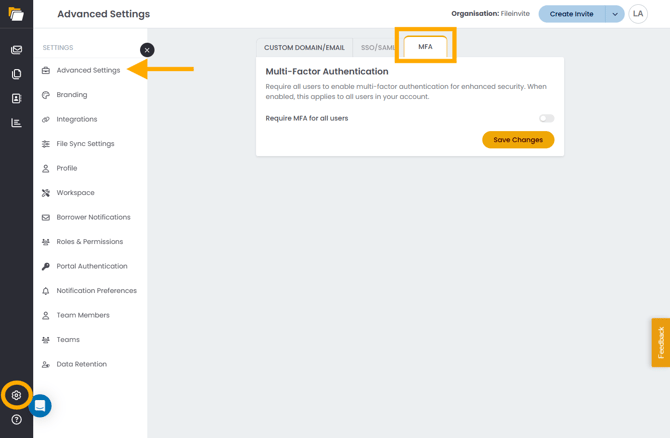Open the inbox icon in left rail
The height and width of the screenshot is (438, 670).
click(16, 50)
